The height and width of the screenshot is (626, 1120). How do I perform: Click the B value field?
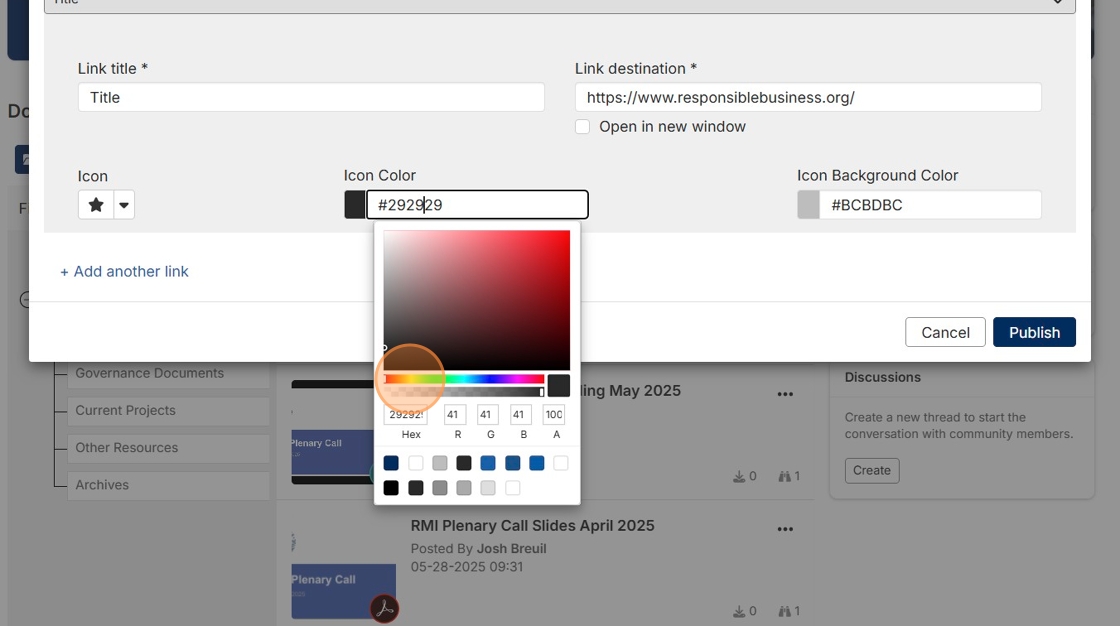pos(521,414)
